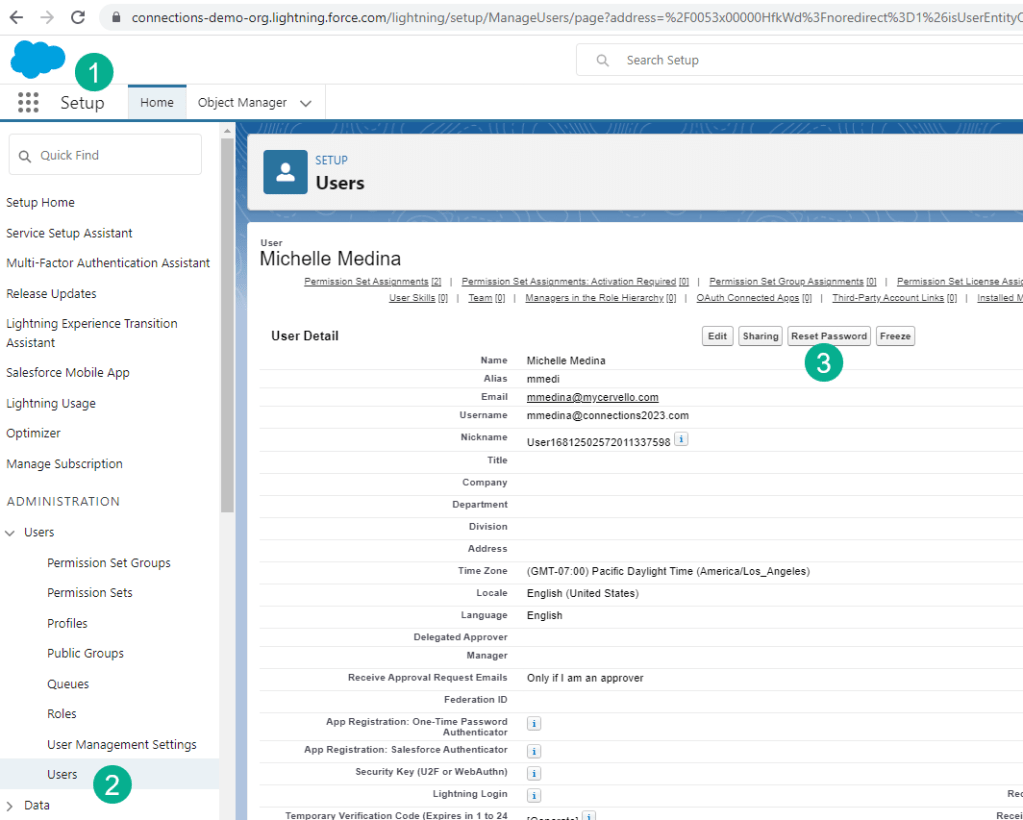This screenshot has height=820, width=1023.
Task: Select Profiles in the sidebar
Action: tap(67, 623)
